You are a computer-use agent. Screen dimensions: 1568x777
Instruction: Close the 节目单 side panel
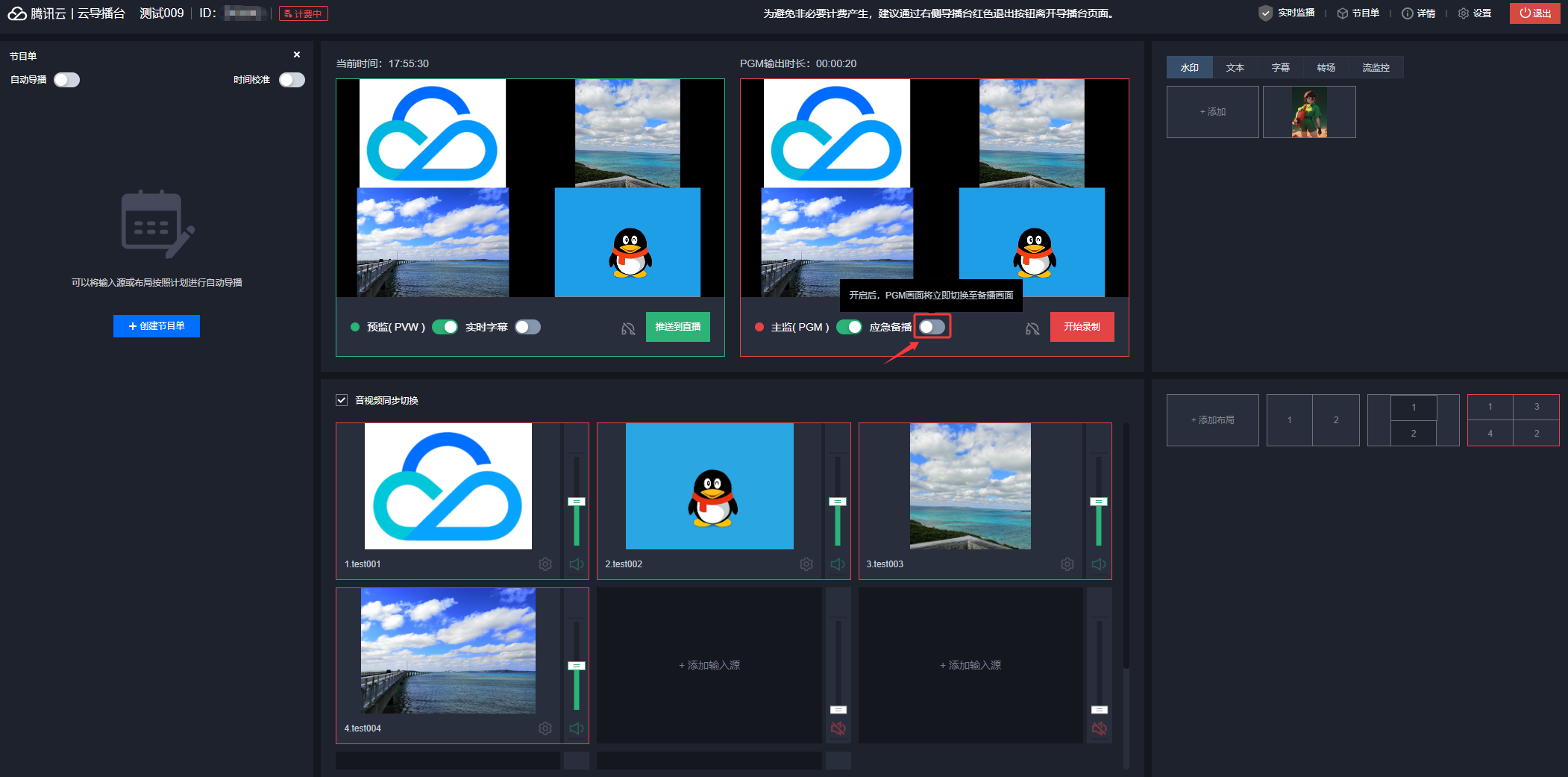tap(297, 54)
